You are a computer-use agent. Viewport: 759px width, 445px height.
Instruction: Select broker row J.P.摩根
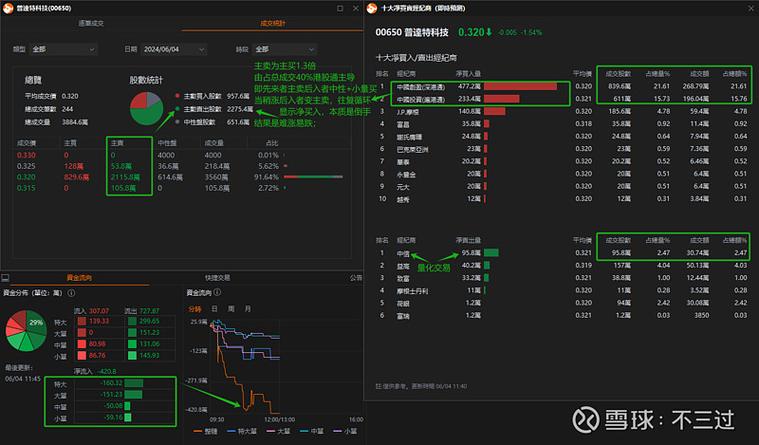pyautogui.click(x=562, y=111)
